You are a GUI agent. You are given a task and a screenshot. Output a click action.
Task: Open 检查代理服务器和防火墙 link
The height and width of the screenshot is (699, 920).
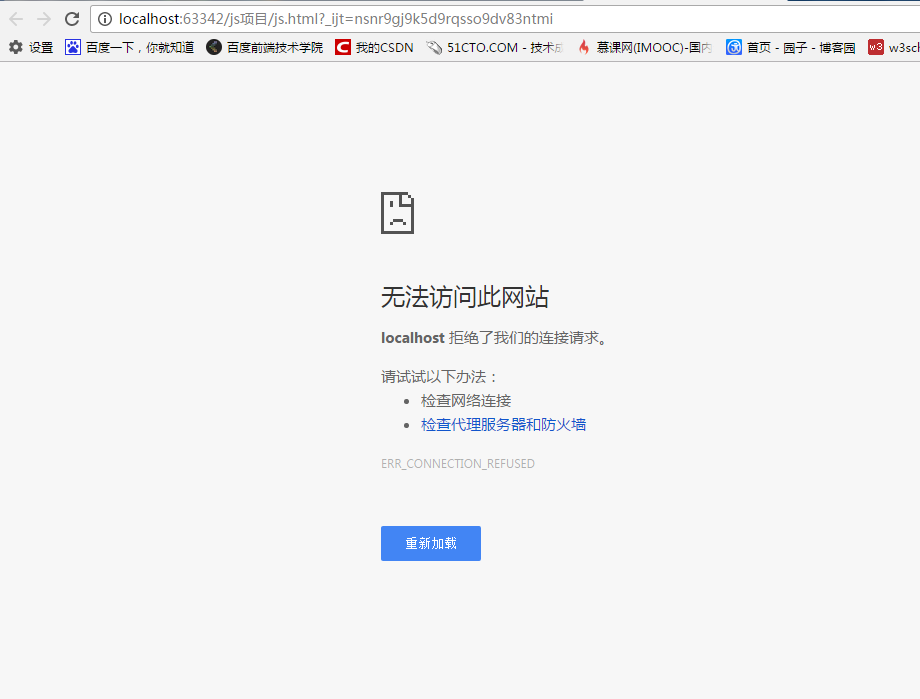(503, 425)
